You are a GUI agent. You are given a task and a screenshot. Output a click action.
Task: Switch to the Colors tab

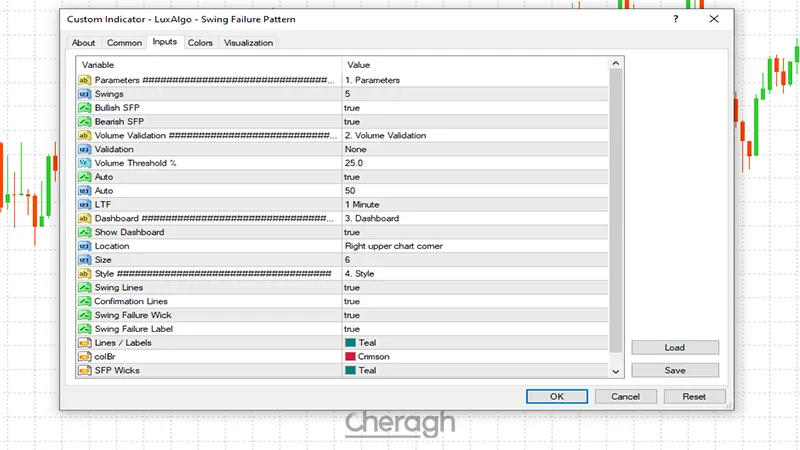200,43
